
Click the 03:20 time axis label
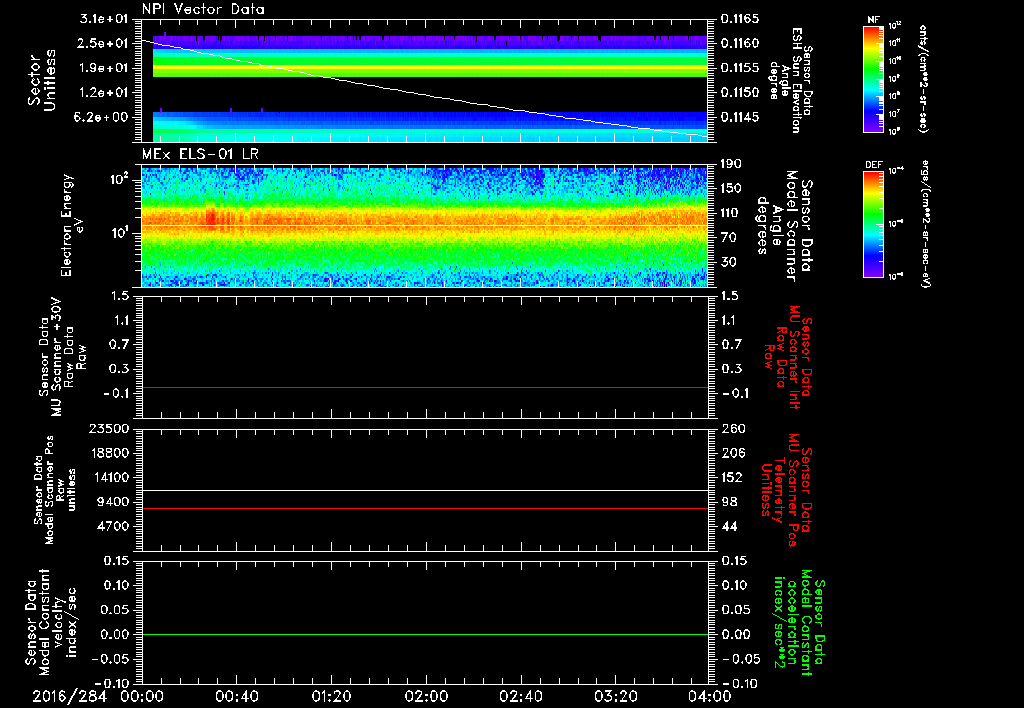pos(615,695)
